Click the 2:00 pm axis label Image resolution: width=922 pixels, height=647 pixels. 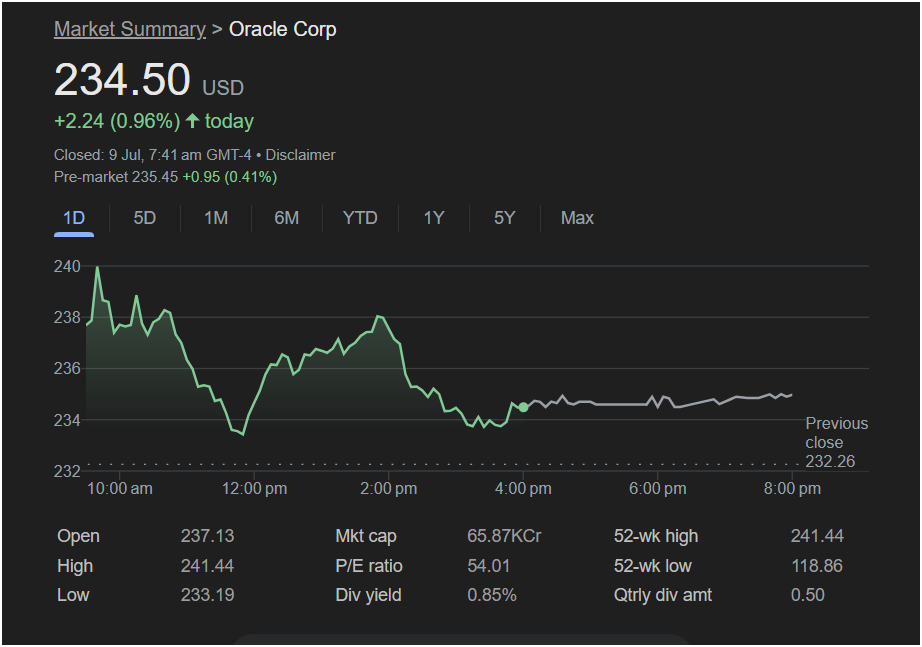pos(389,488)
